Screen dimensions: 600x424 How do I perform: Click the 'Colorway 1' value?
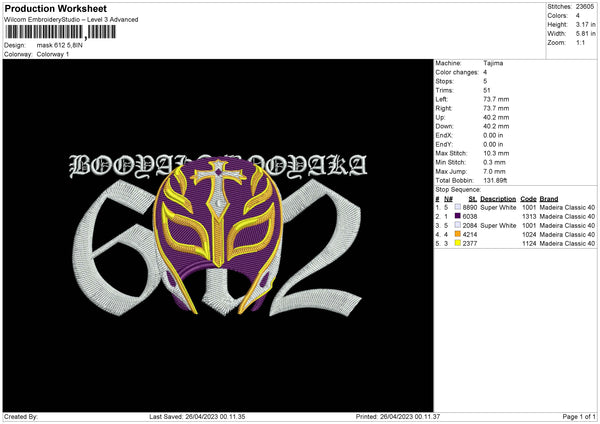pos(53,54)
